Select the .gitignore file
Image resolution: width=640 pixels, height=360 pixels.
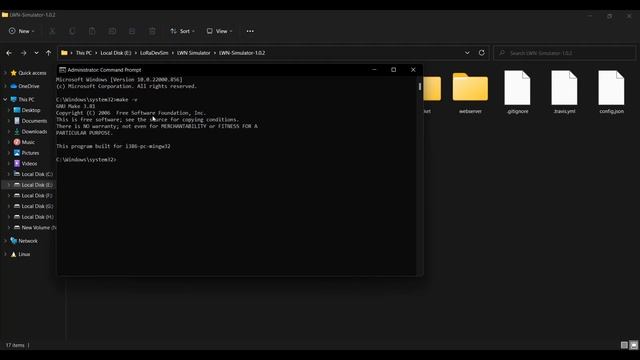tap(518, 93)
